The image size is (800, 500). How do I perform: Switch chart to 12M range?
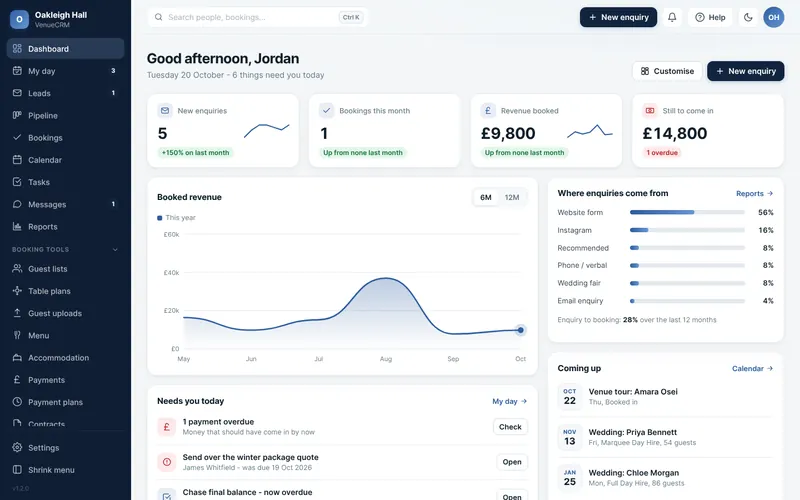512,197
